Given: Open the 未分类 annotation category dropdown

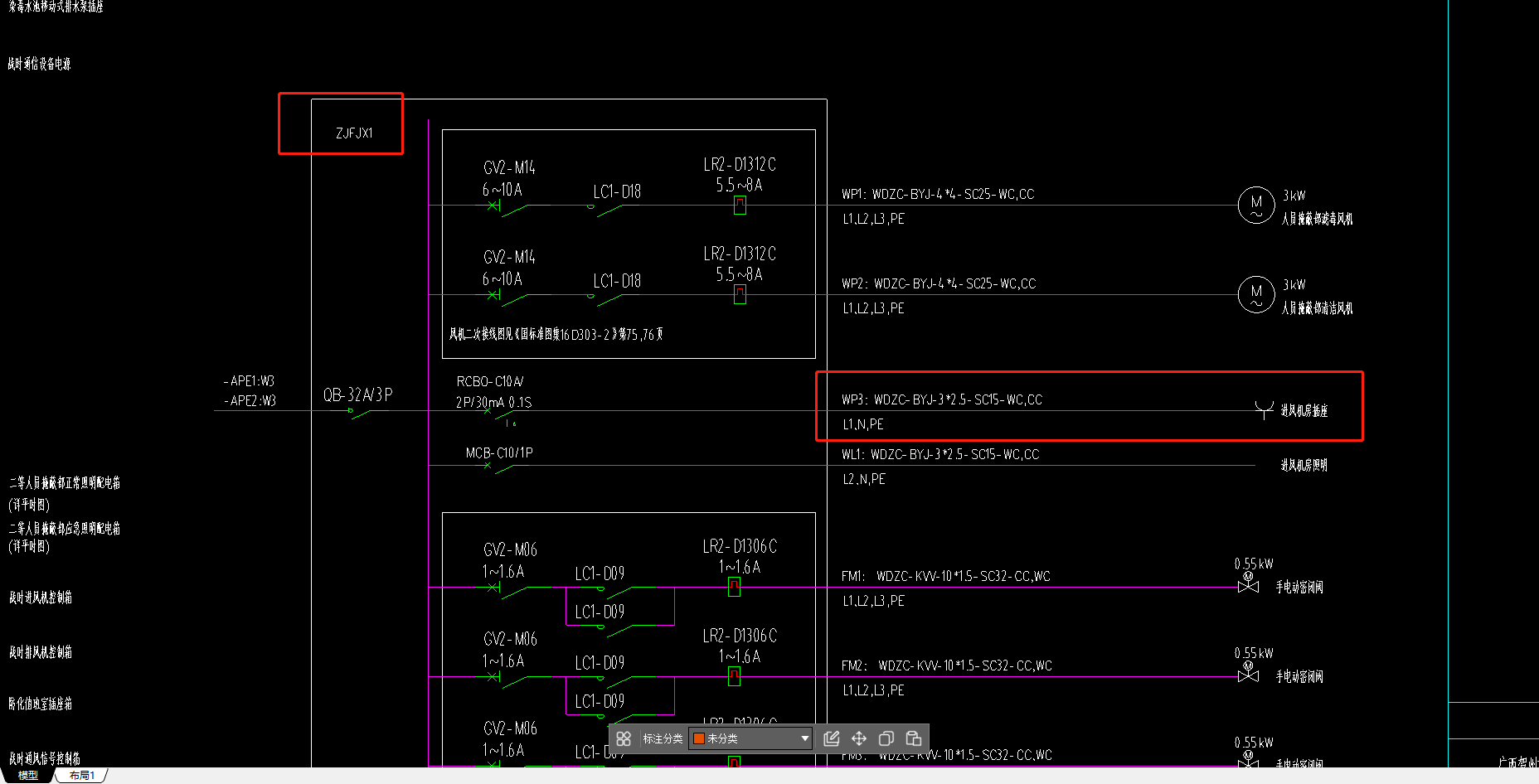Looking at the screenshot, I should (750, 738).
